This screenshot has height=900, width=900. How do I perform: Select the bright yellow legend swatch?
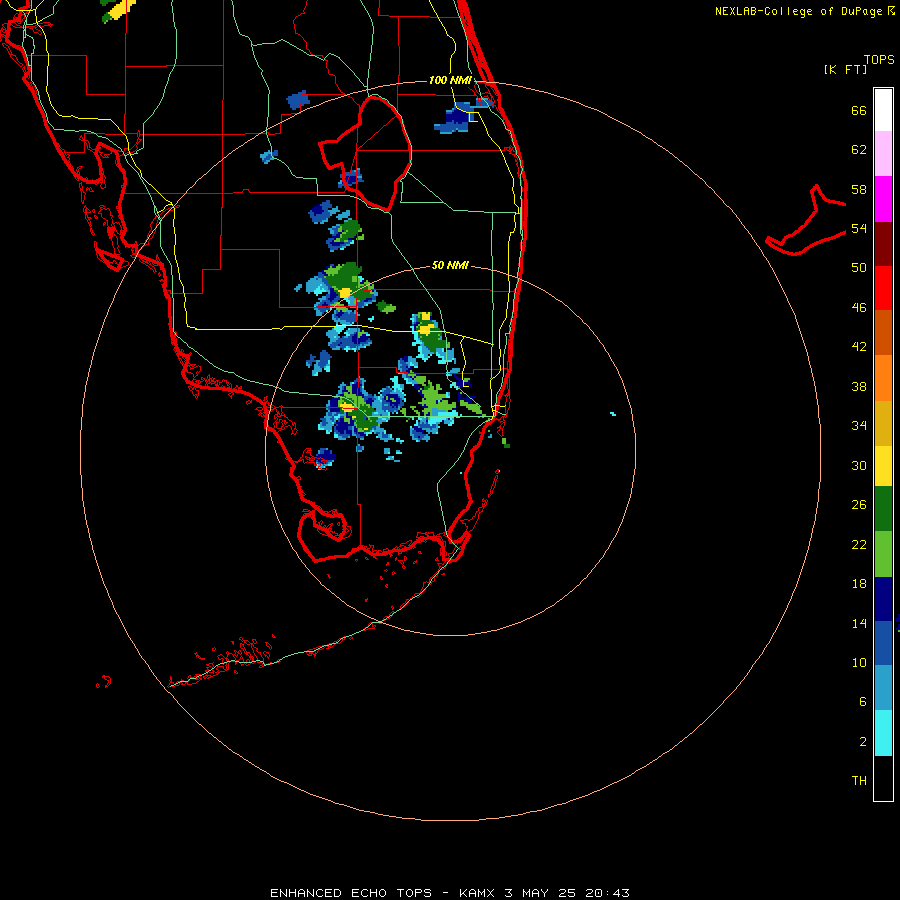coord(883,465)
